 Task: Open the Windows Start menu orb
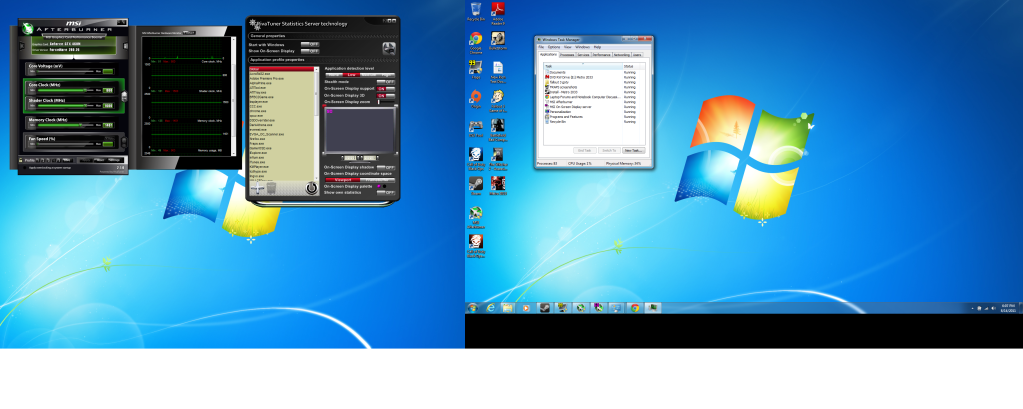point(472,308)
